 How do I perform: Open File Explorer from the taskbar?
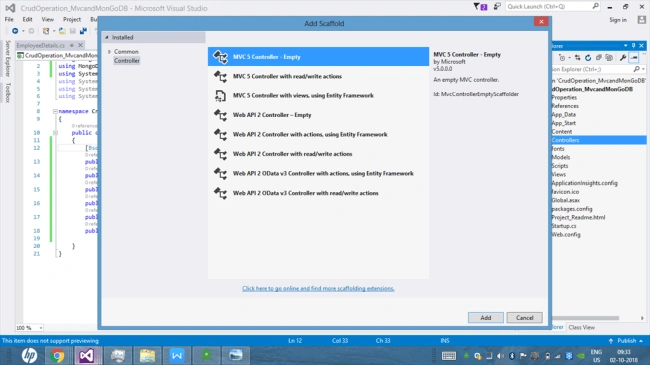click(147, 355)
